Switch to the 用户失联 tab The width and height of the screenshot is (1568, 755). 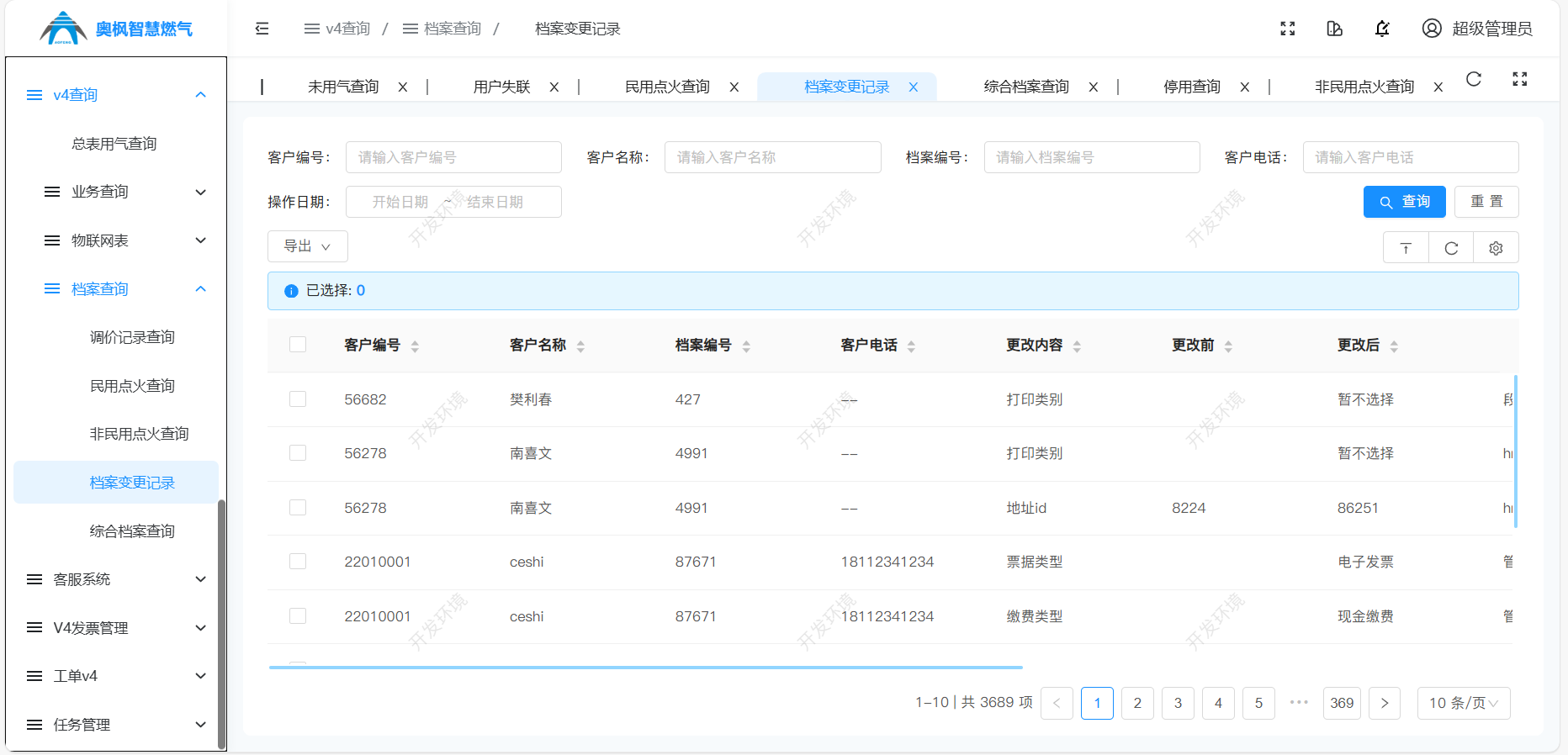(501, 87)
